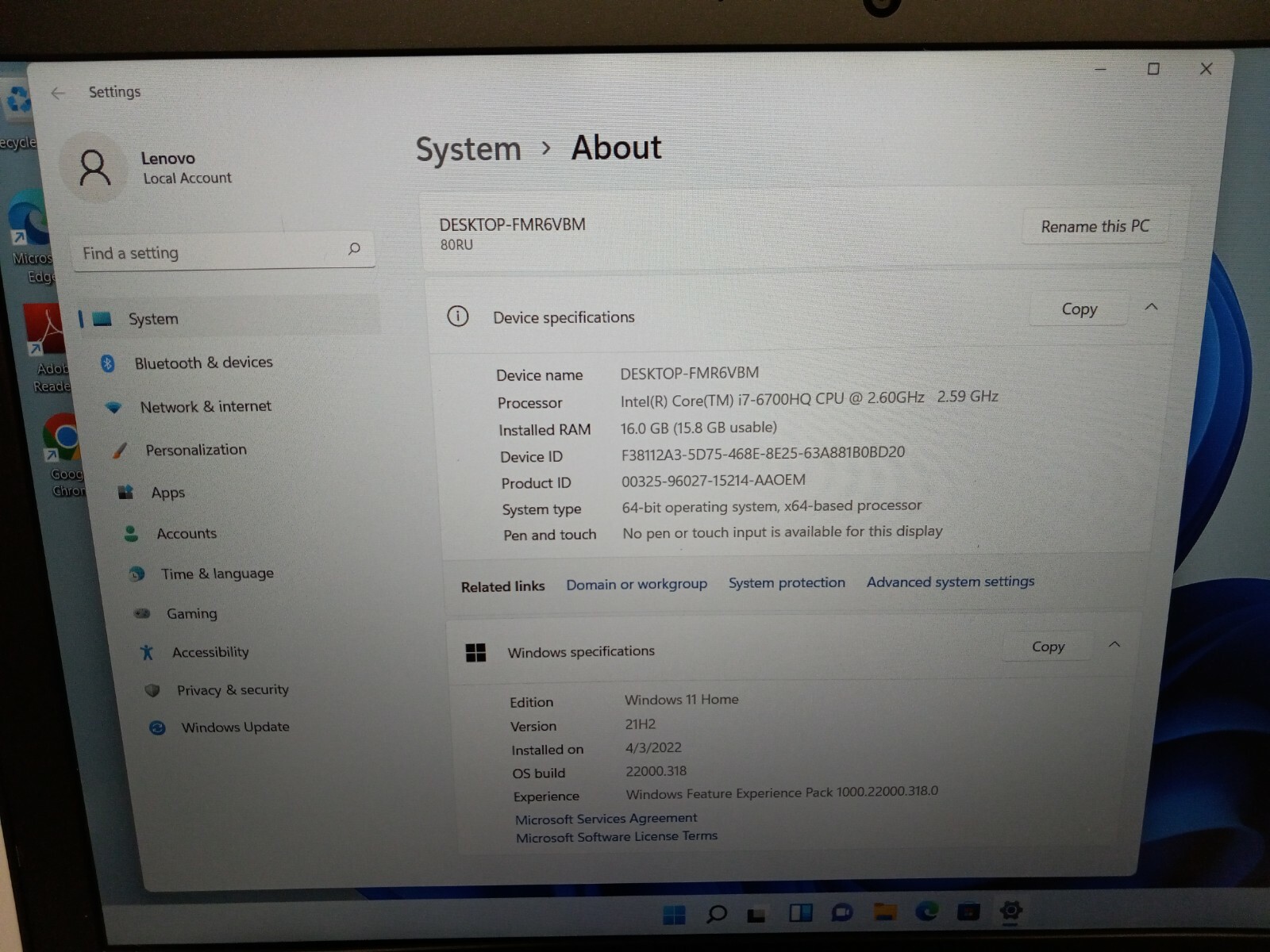Open Privacy & security settings
This screenshot has height=952, width=1270.
tap(233, 690)
